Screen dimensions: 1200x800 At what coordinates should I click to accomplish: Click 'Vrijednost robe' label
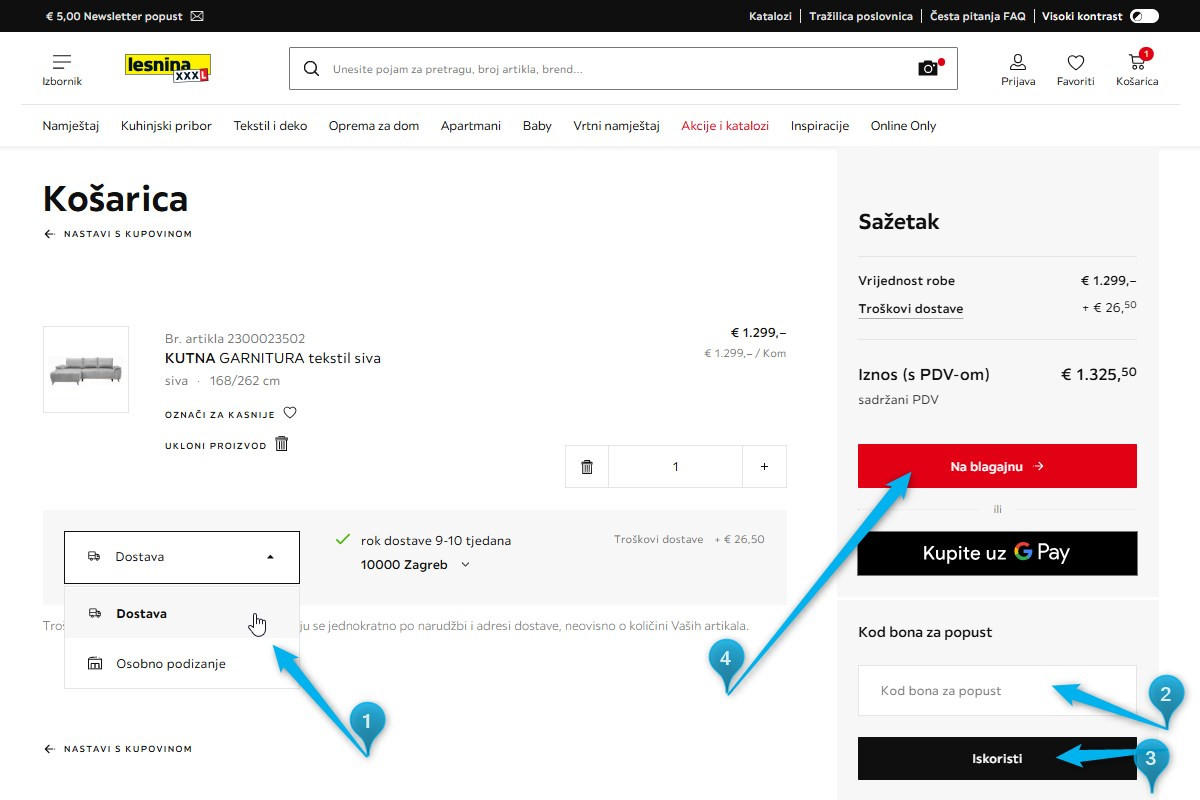[x=906, y=281]
